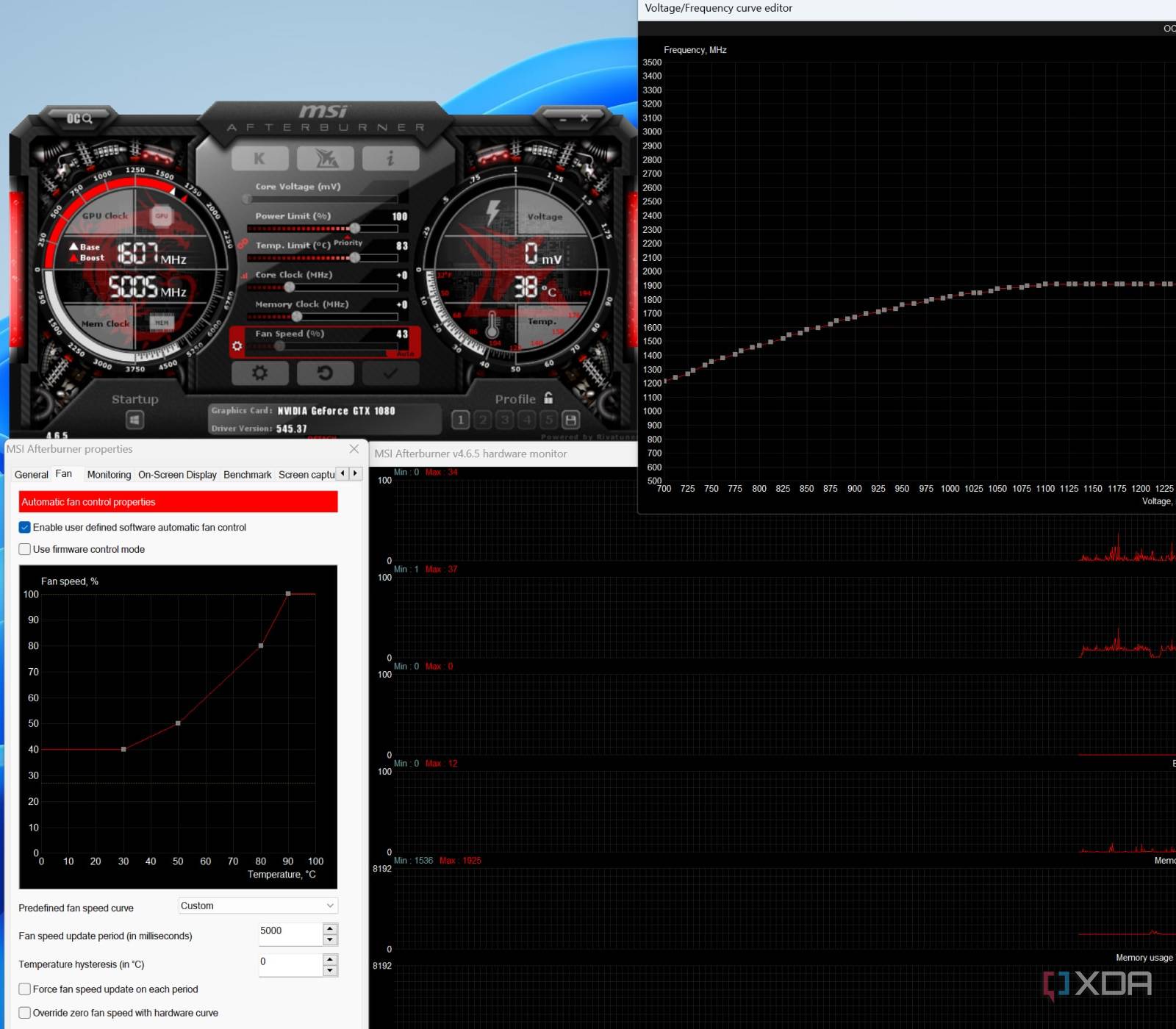The width and height of the screenshot is (1176, 1029).
Task: Click the Kombustor K button
Action: [259, 158]
